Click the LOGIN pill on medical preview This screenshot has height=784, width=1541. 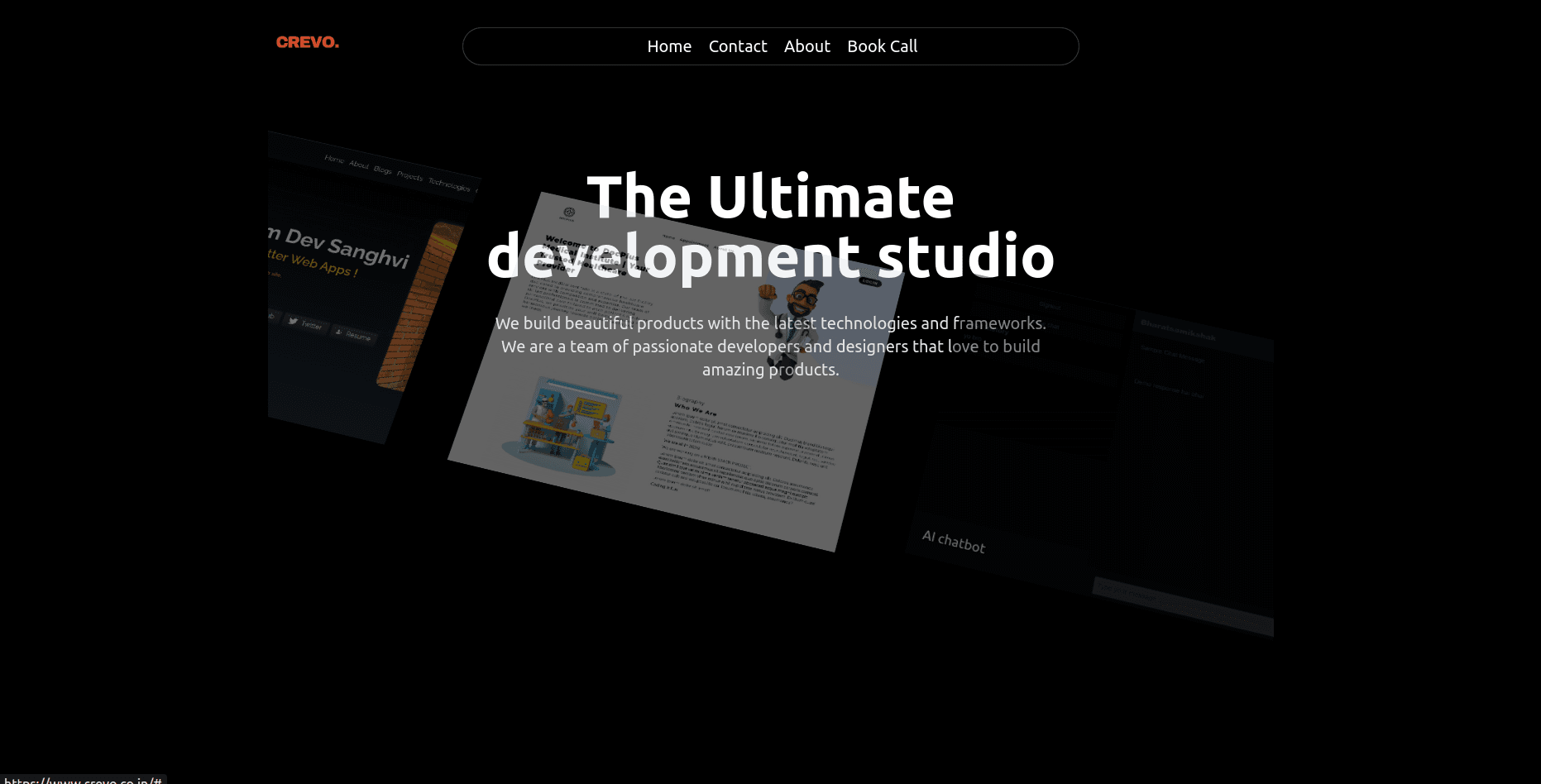[x=869, y=282]
